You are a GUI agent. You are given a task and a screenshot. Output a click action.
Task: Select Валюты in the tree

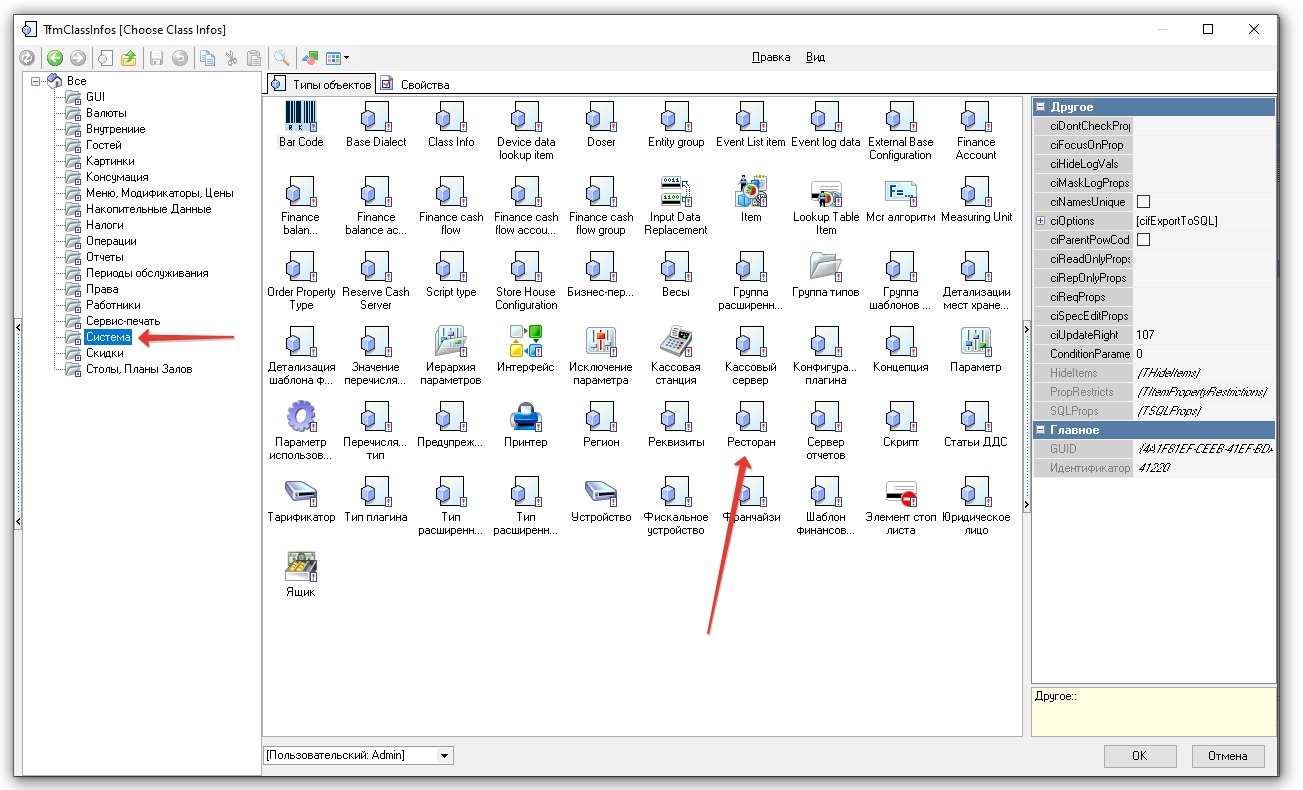(x=106, y=113)
